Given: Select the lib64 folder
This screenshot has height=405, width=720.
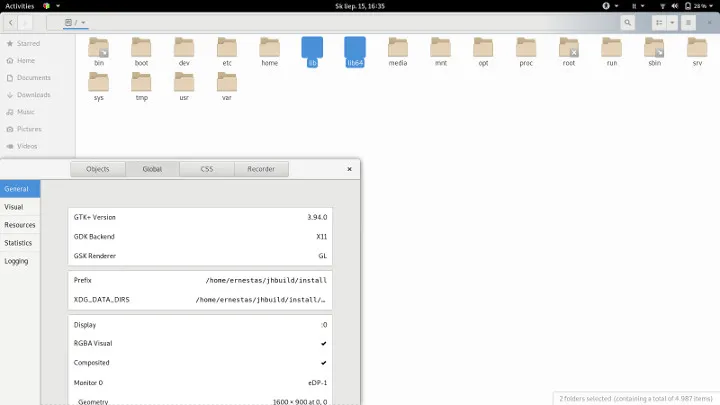Looking at the screenshot, I should (x=355, y=50).
